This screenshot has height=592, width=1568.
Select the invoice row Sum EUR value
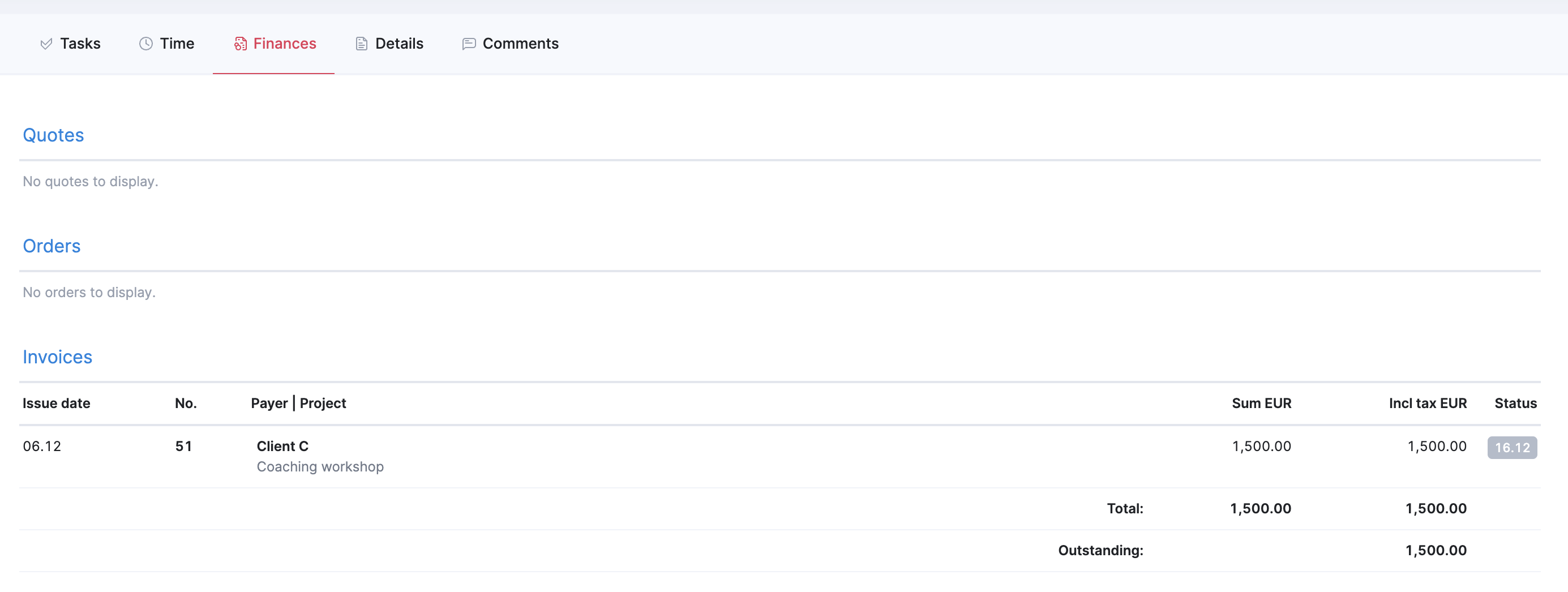pyautogui.click(x=1261, y=447)
